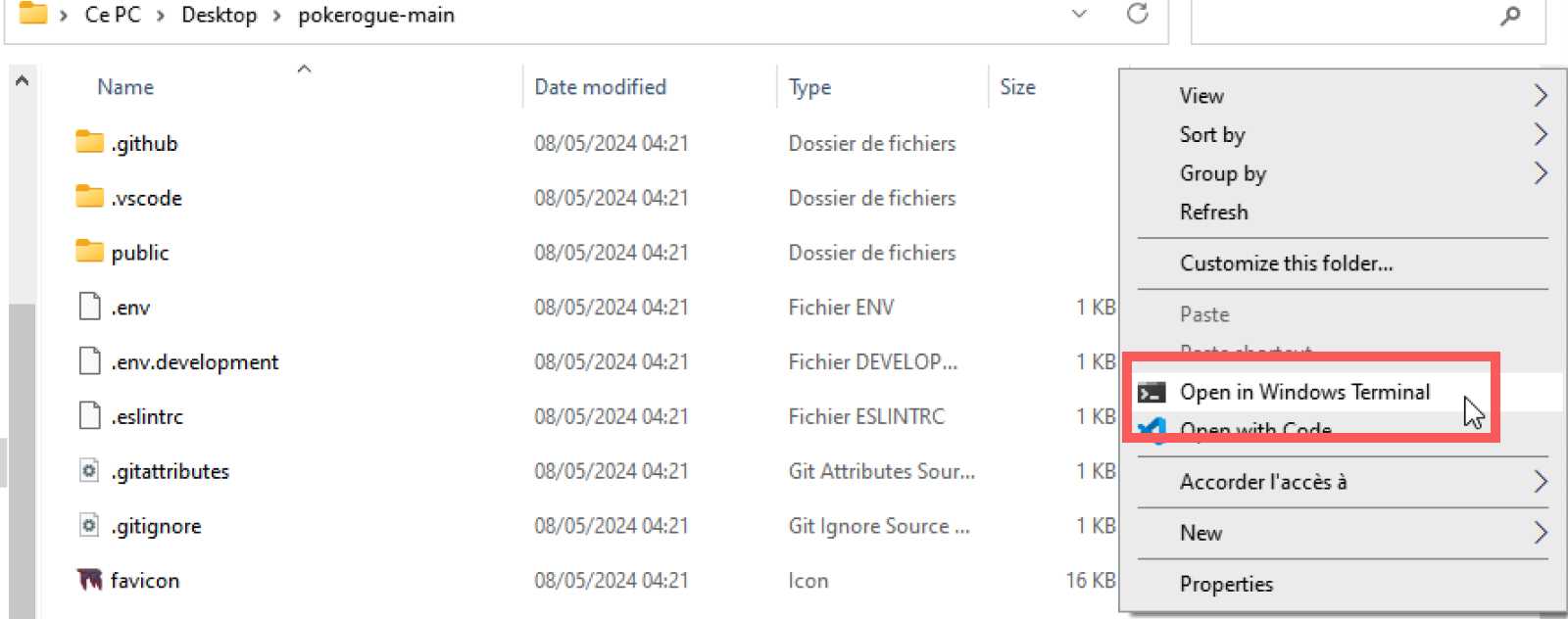1568x619 pixels.
Task: Select the .github folder name
Action: [x=144, y=143]
